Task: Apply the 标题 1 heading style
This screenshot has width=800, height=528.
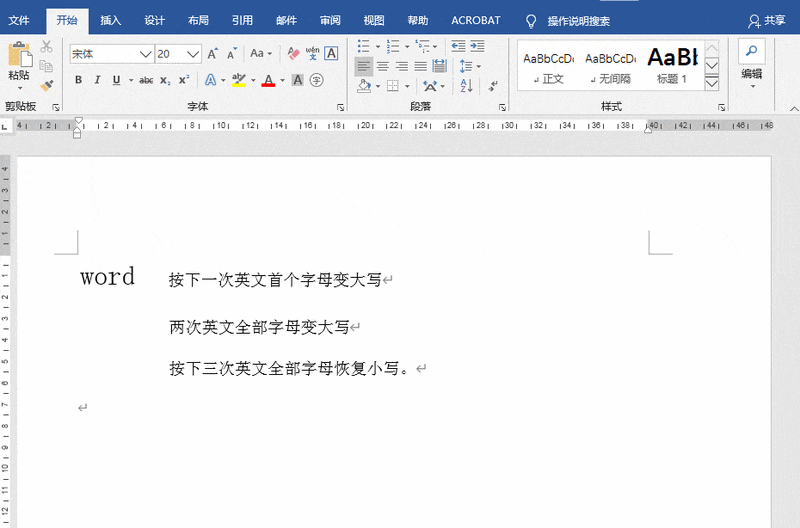Action: (x=672, y=65)
